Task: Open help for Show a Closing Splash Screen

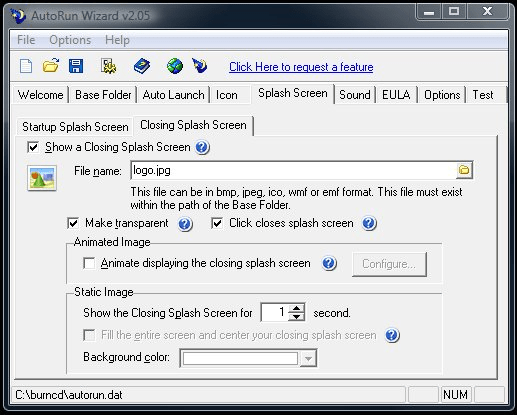Action: (x=202, y=147)
